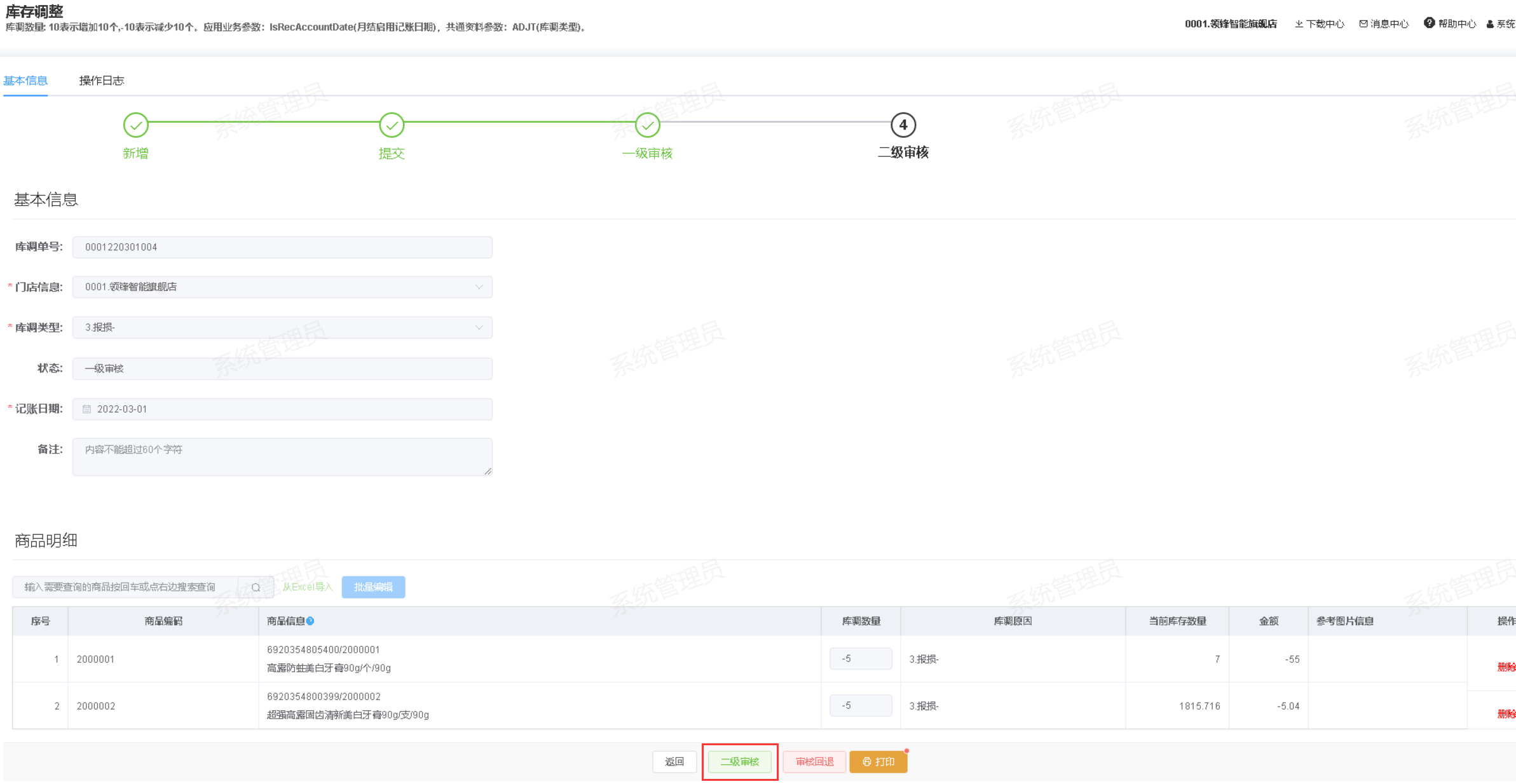The width and height of the screenshot is (1516, 784).
Task: Expand the 门店信息 store dropdown
Action: [x=479, y=287]
